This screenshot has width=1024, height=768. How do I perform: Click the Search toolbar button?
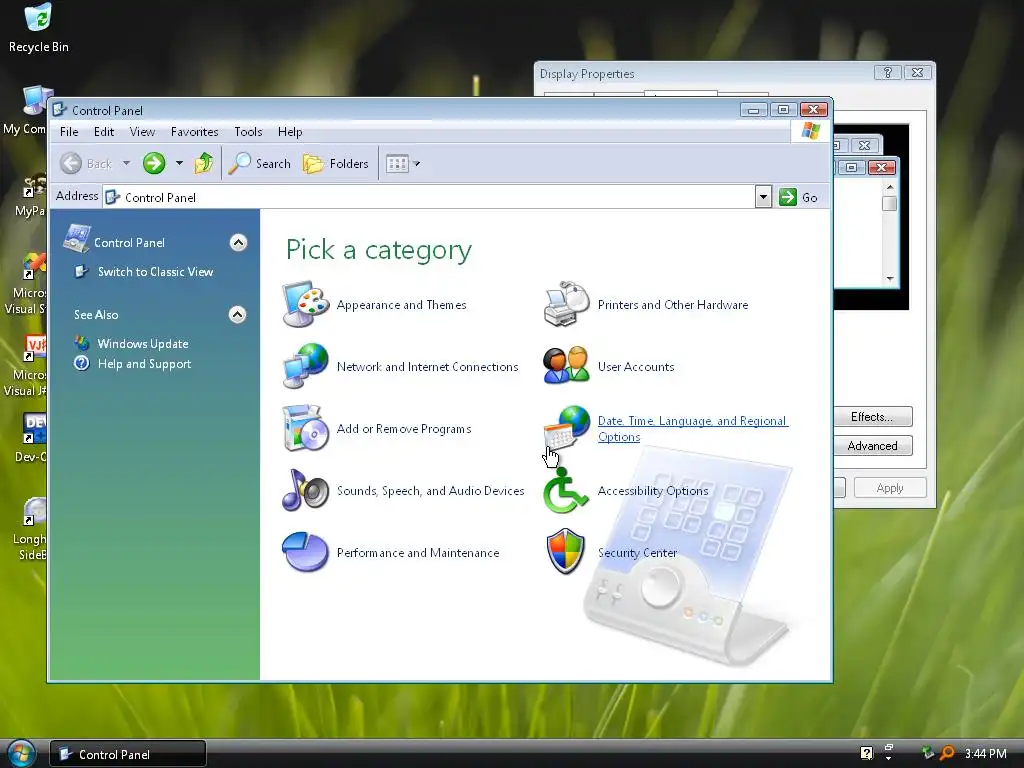tap(260, 163)
